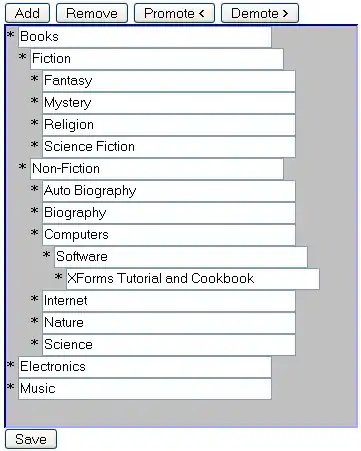Save the category tree
361x451 pixels.
coord(31,439)
